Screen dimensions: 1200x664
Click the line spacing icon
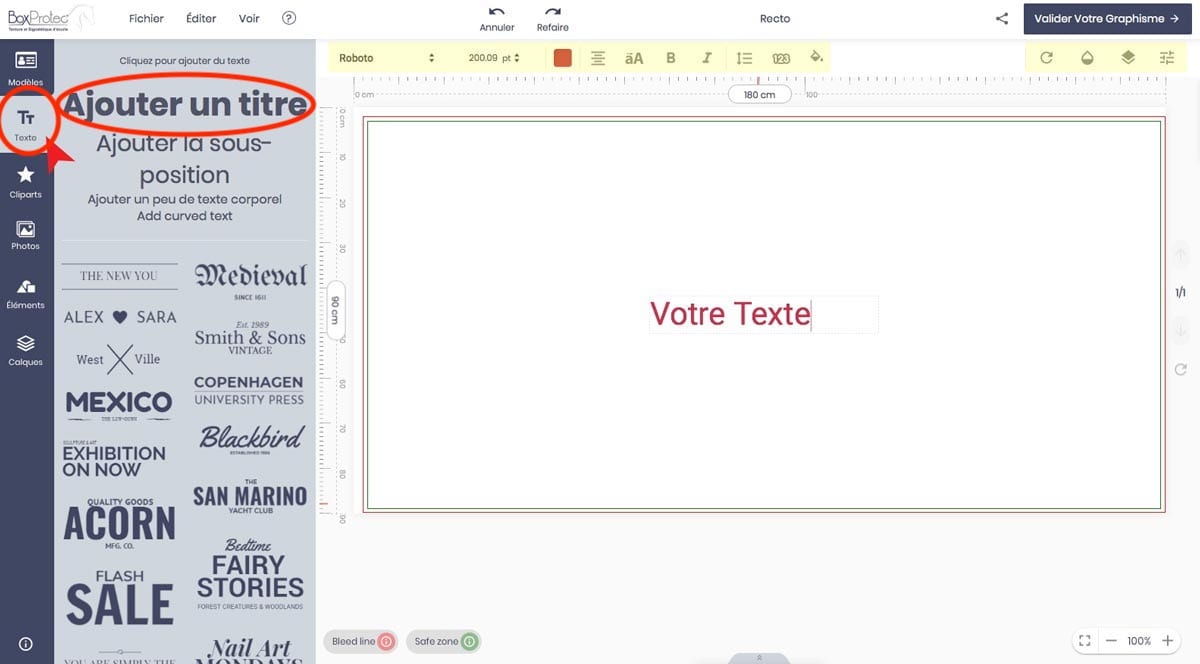(744, 58)
